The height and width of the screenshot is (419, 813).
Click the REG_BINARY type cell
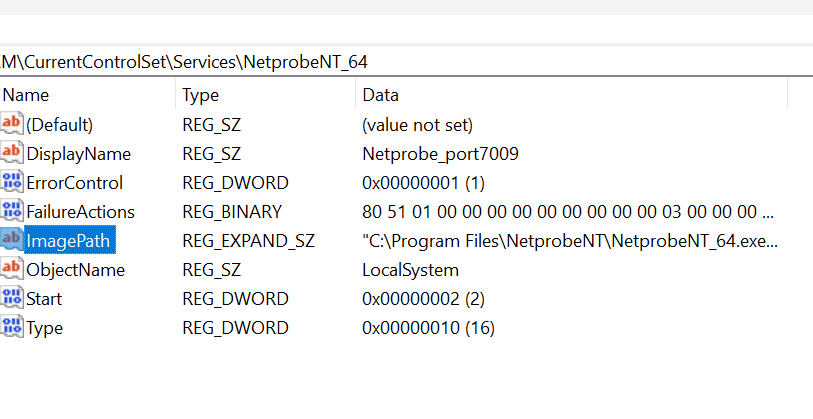point(232,212)
